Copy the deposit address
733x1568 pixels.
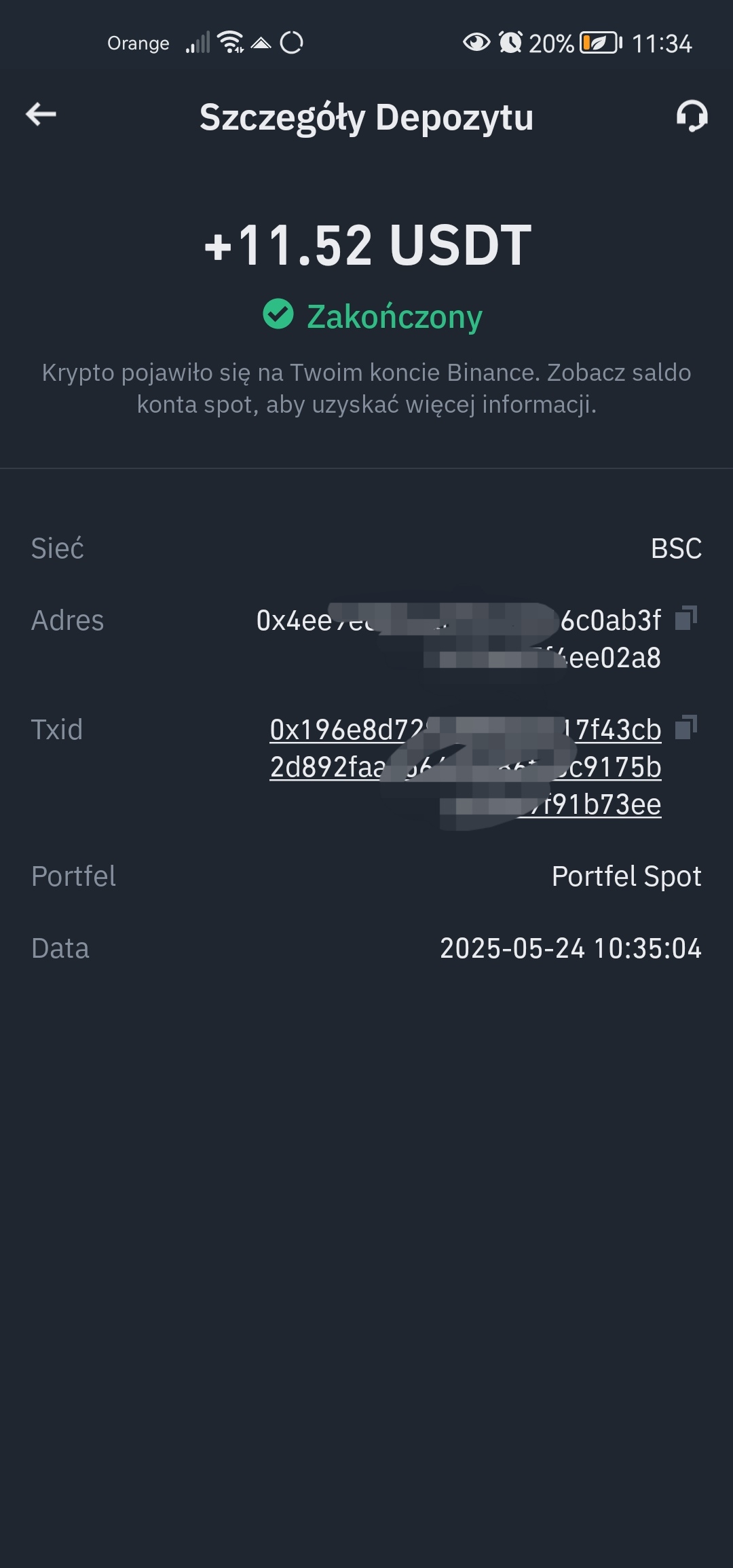tap(686, 618)
